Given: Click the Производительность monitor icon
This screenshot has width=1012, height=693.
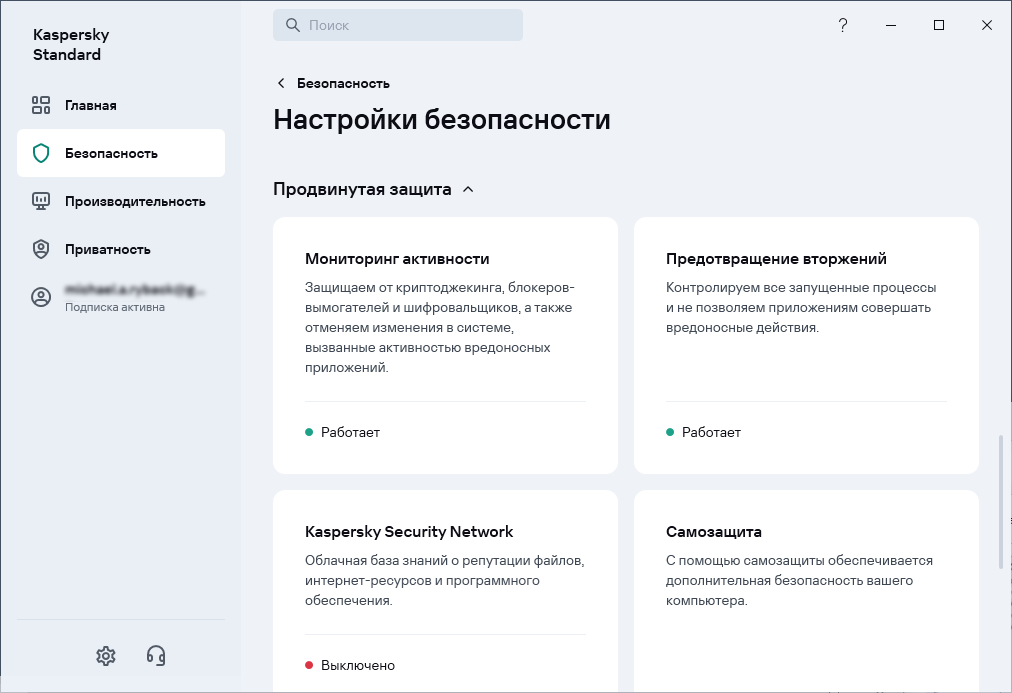Looking at the screenshot, I should click(41, 201).
